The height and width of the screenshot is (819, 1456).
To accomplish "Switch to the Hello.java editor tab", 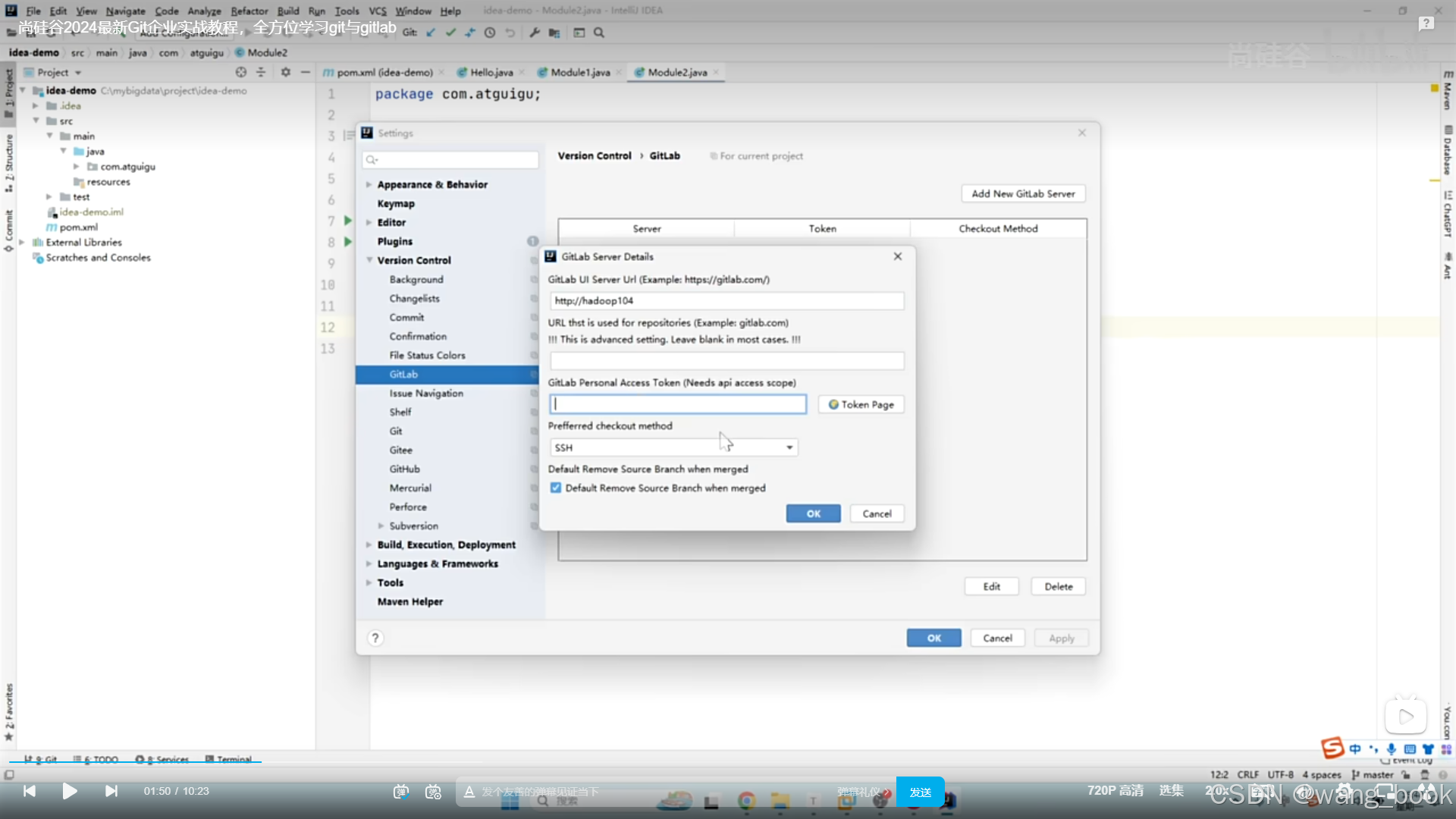I will click(x=491, y=72).
